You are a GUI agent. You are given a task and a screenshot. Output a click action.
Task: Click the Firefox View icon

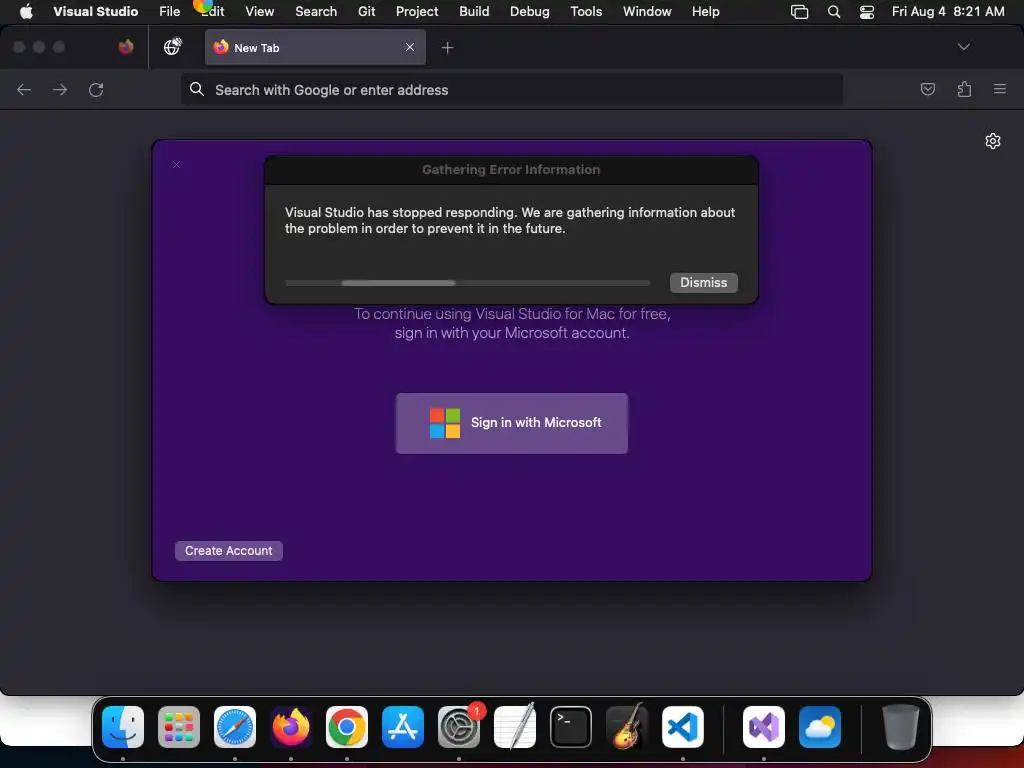tap(126, 47)
